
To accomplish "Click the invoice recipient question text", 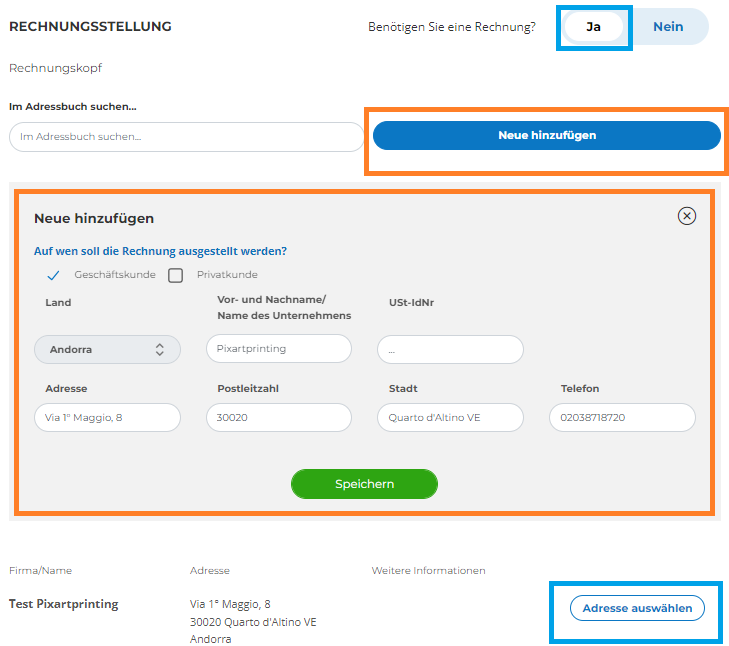I will pyautogui.click(x=160, y=251).
